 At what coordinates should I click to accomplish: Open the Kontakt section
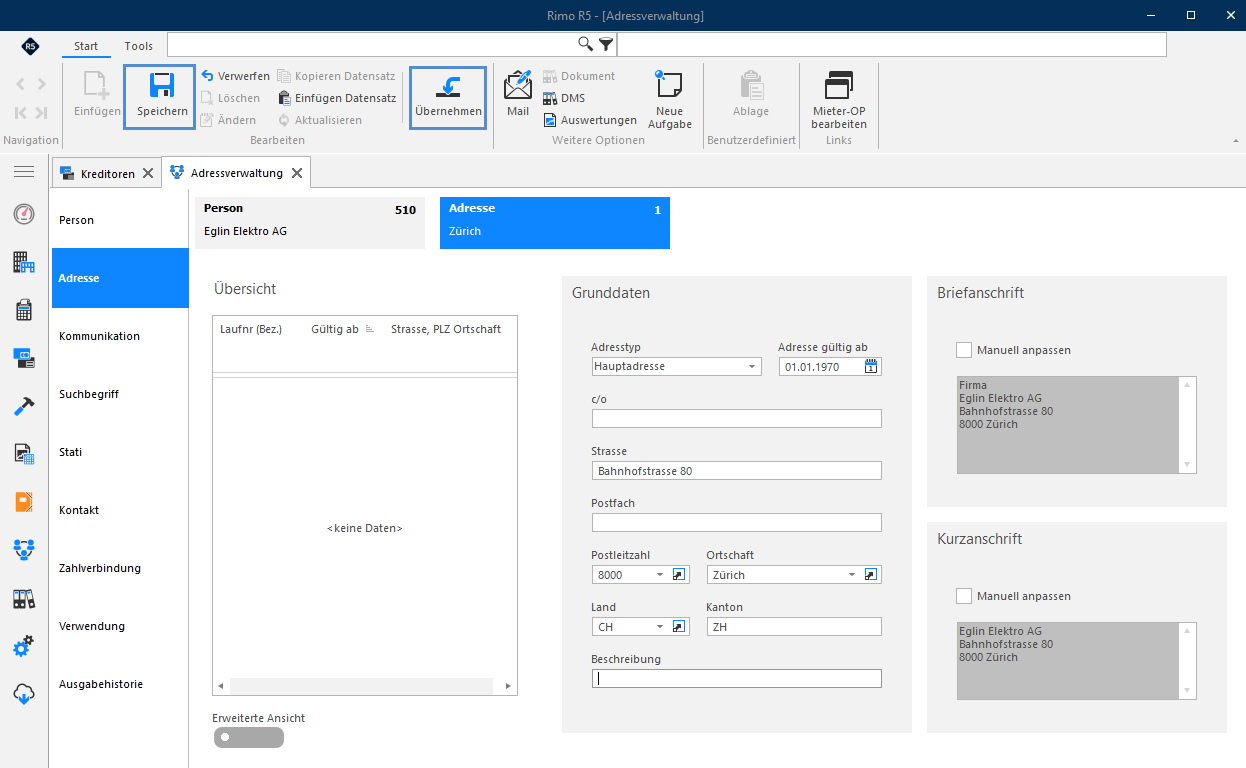pyautogui.click(x=119, y=510)
